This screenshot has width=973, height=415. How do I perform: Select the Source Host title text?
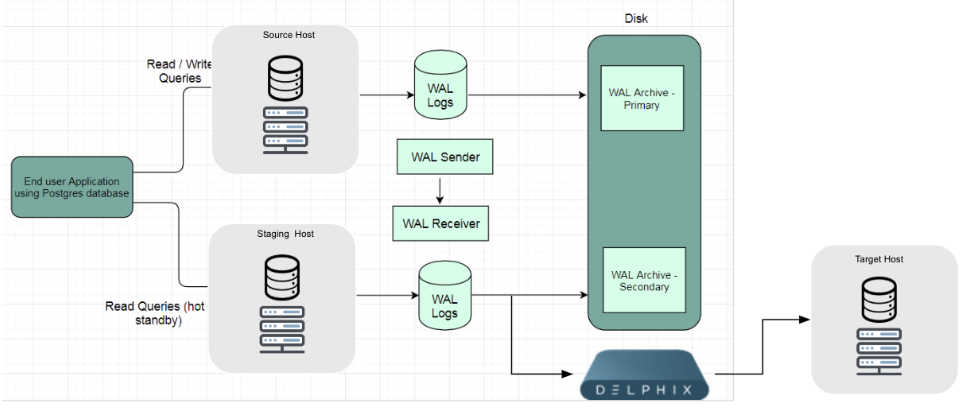(285, 35)
